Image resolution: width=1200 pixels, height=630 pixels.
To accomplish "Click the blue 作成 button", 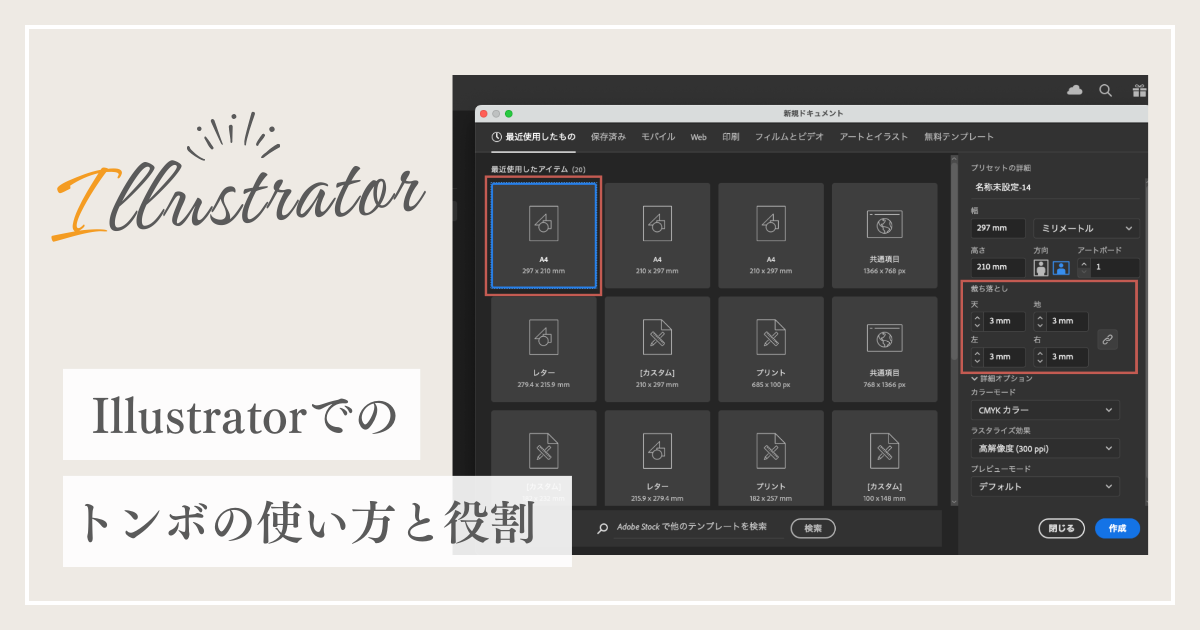I will coord(1117,528).
